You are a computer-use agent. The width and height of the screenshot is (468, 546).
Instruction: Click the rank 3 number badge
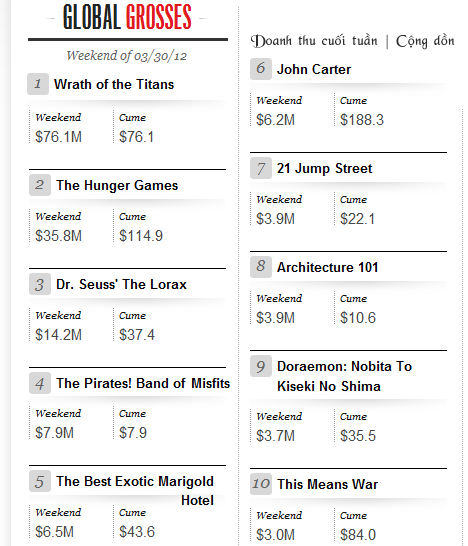pos(40,284)
